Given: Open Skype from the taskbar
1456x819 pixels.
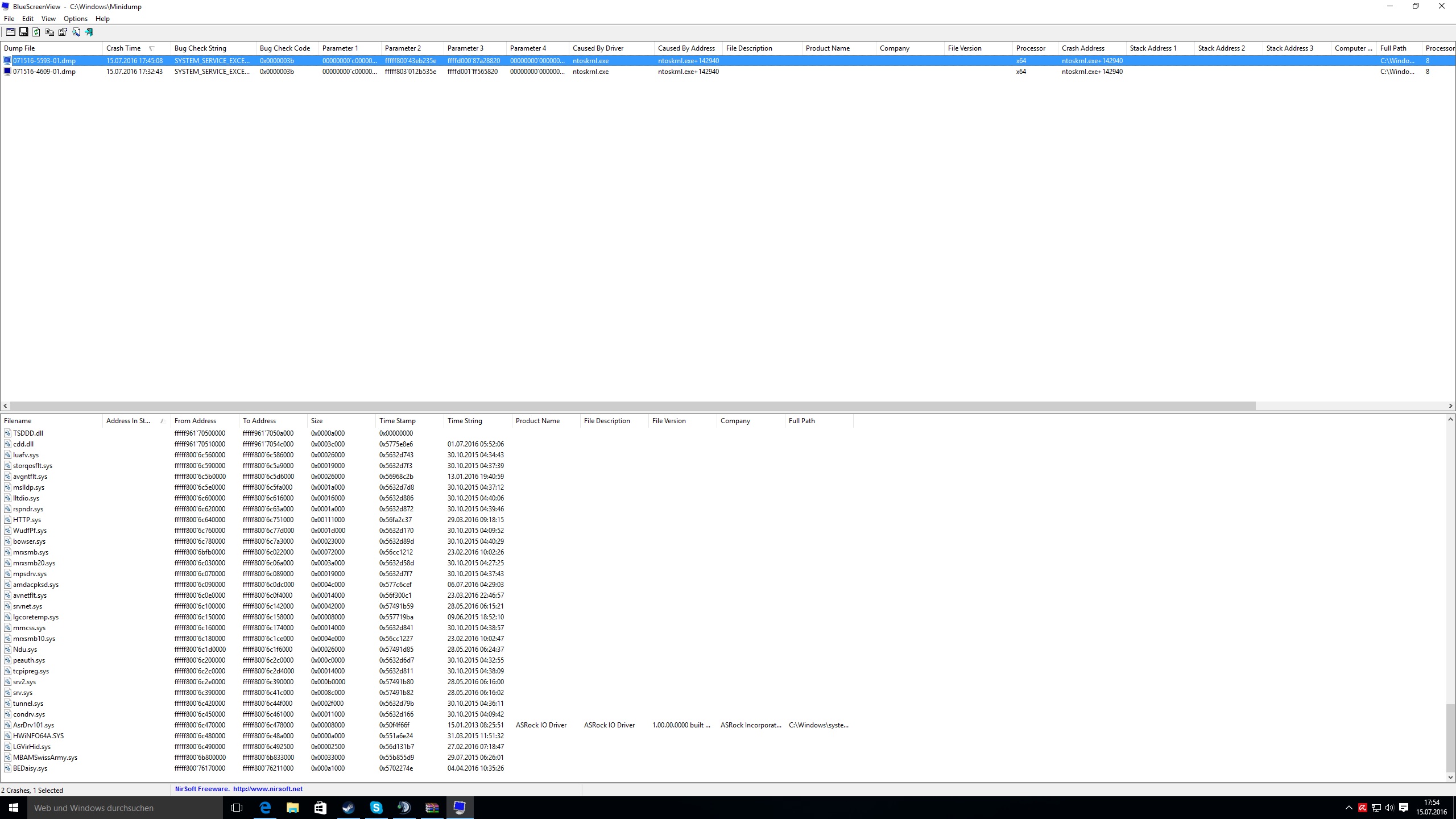Looking at the screenshot, I should (376, 808).
